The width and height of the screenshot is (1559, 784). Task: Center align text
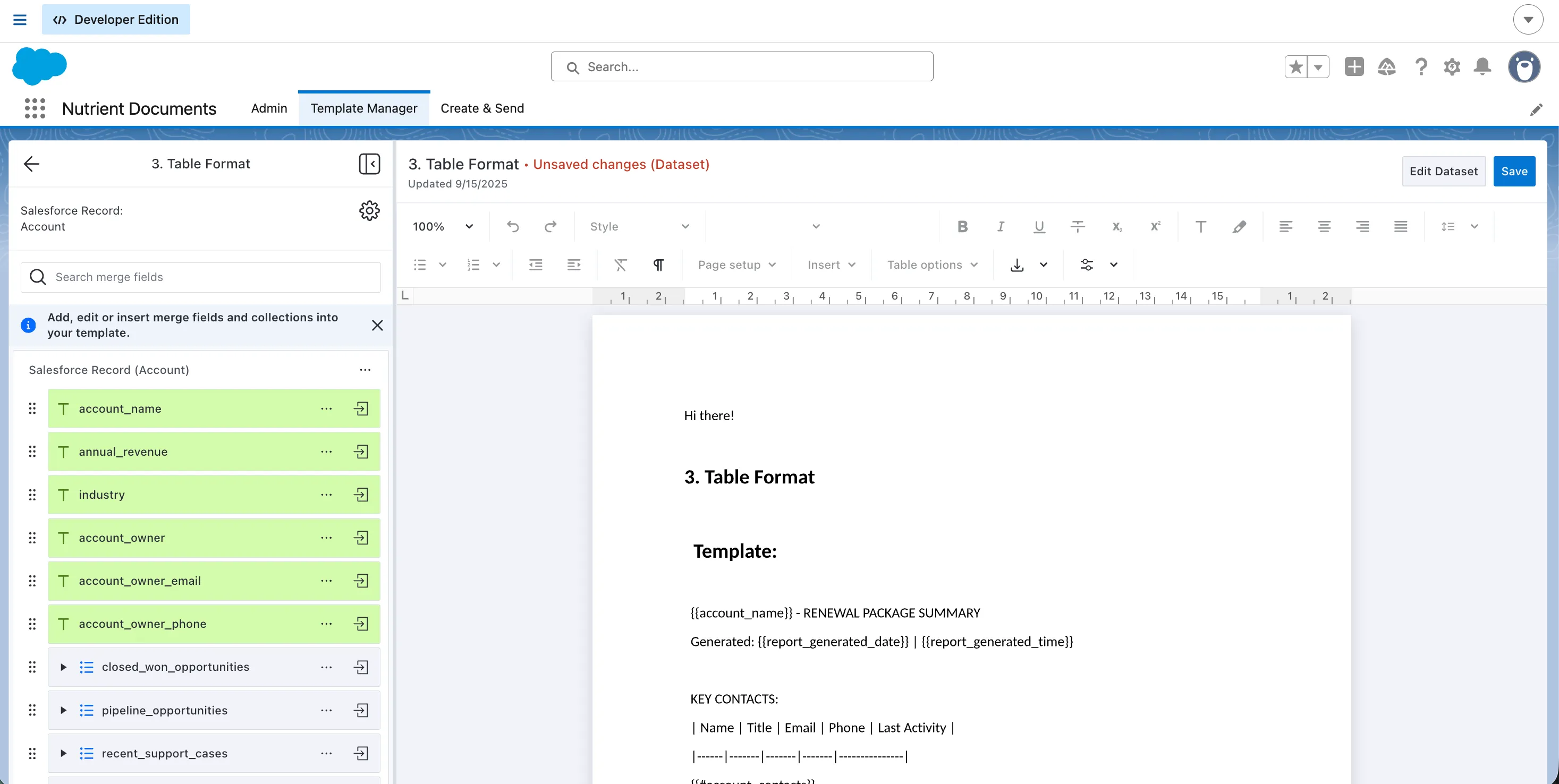pyautogui.click(x=1324, y=226)
